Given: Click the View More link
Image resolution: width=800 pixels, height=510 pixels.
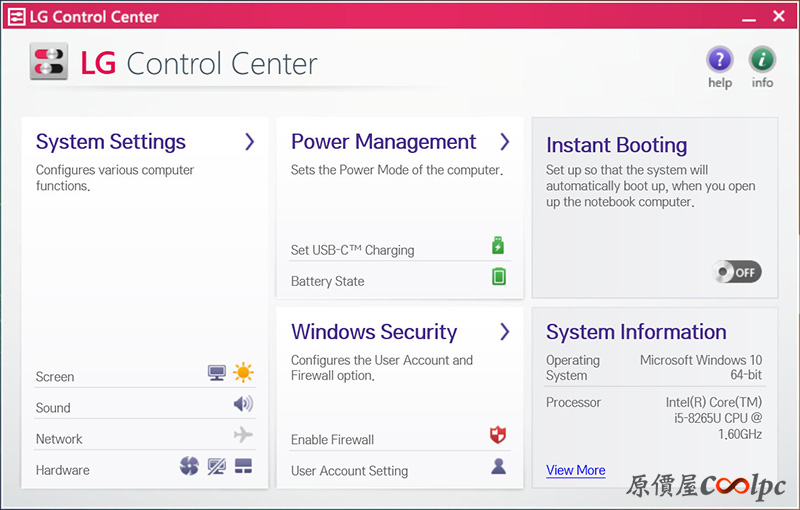Looking at the screenshot, I should [576, 470].
